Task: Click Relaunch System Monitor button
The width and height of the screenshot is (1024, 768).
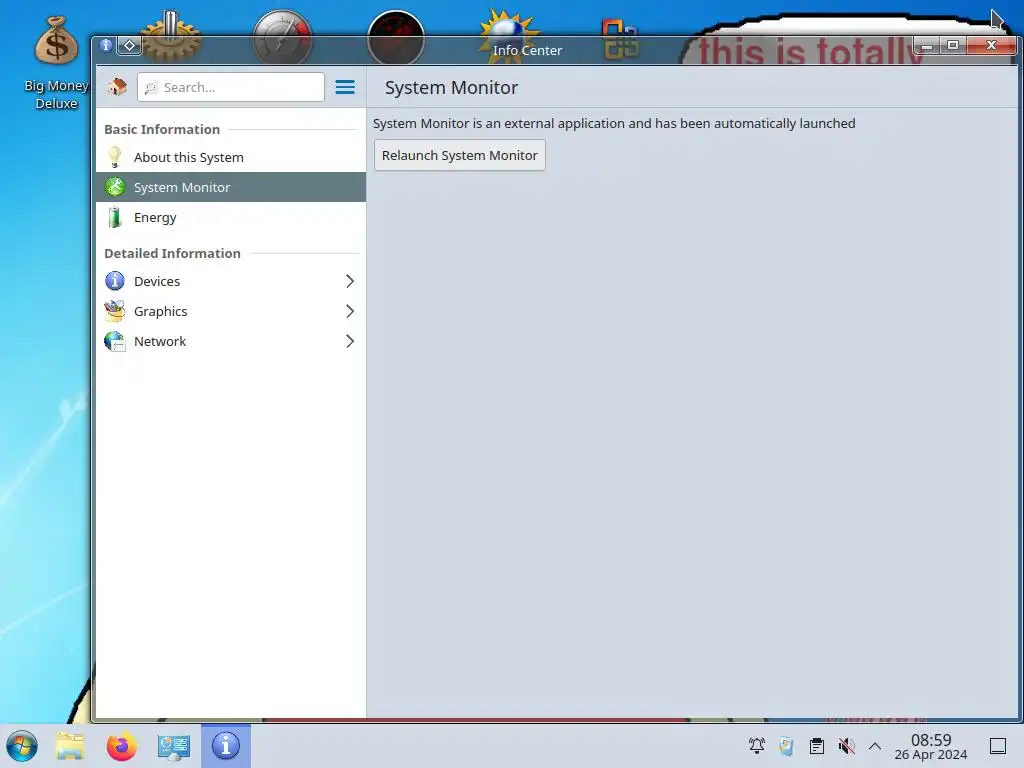Action: [x=460, y=155]
